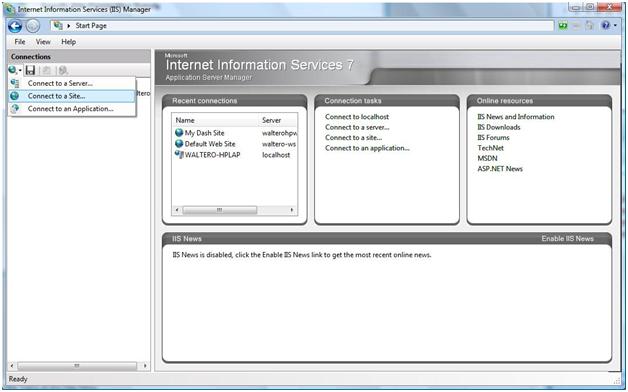This screenshot has height=392, width=628.
Task: Click the Start Page address bar field
Action: click(302, 26)
